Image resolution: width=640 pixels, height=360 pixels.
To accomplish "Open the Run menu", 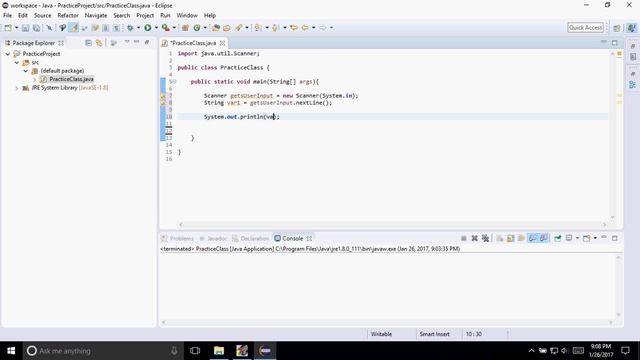I will [x=165, y=16].
